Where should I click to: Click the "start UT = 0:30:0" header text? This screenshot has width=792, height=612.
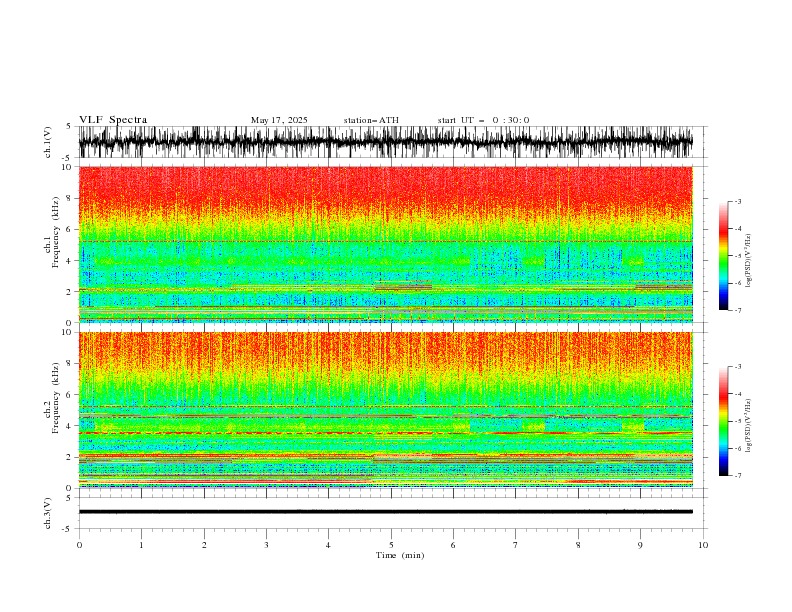pyautogui.click(x=483, y=120)
